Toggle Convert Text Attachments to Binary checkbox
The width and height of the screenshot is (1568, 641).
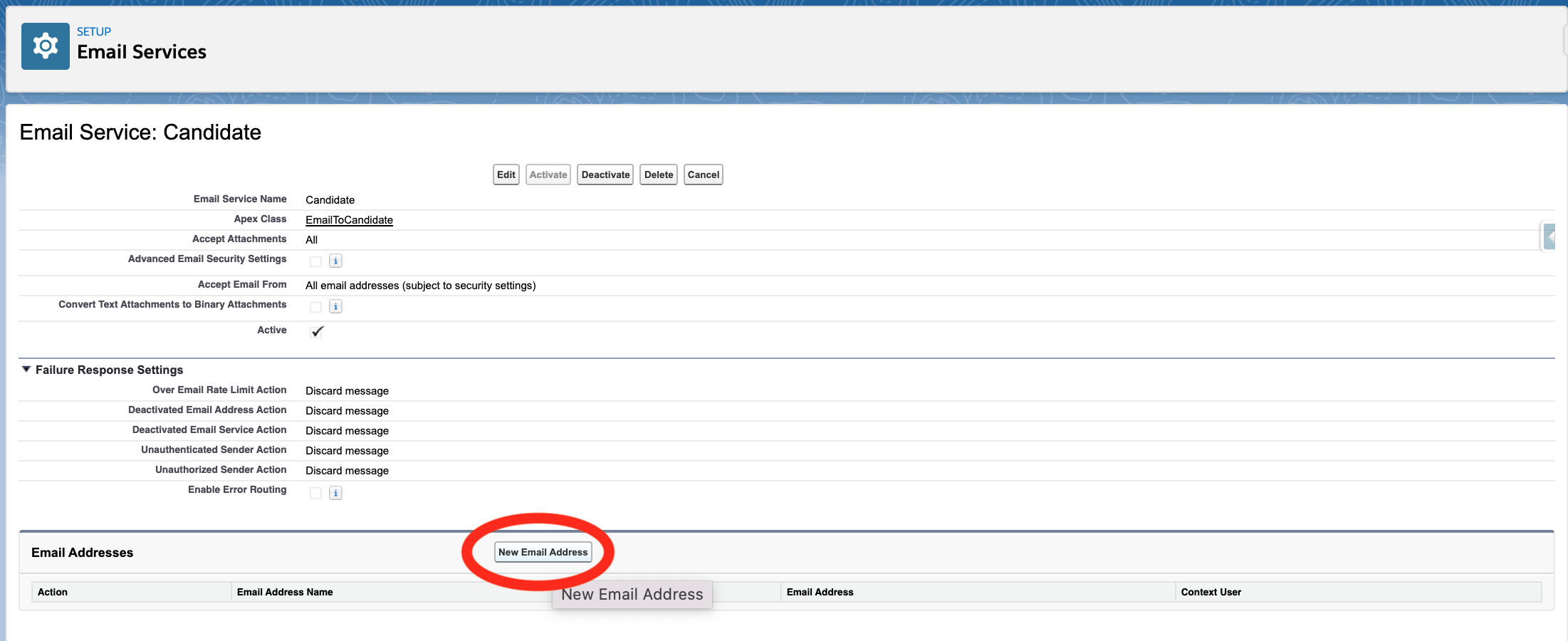pyautogui.click(x=315, y=307)
